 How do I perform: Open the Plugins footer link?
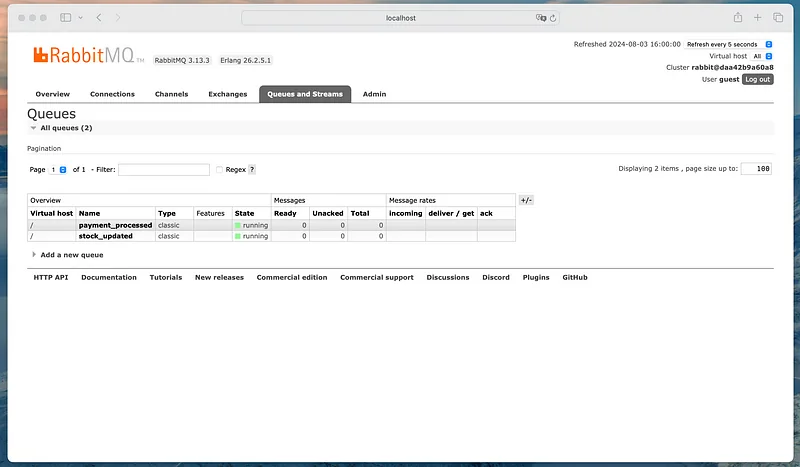[x=536, y=277]
